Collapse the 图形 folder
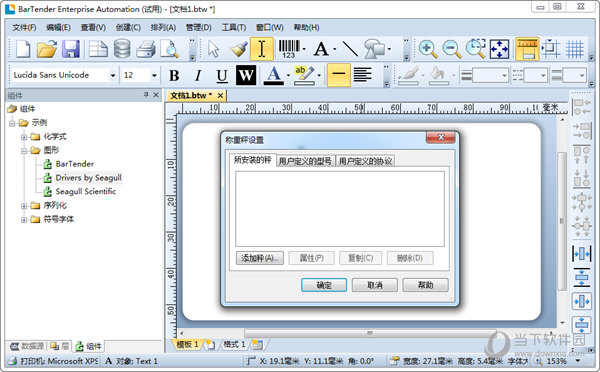This screenshot has height=372, width=600. 24,151
